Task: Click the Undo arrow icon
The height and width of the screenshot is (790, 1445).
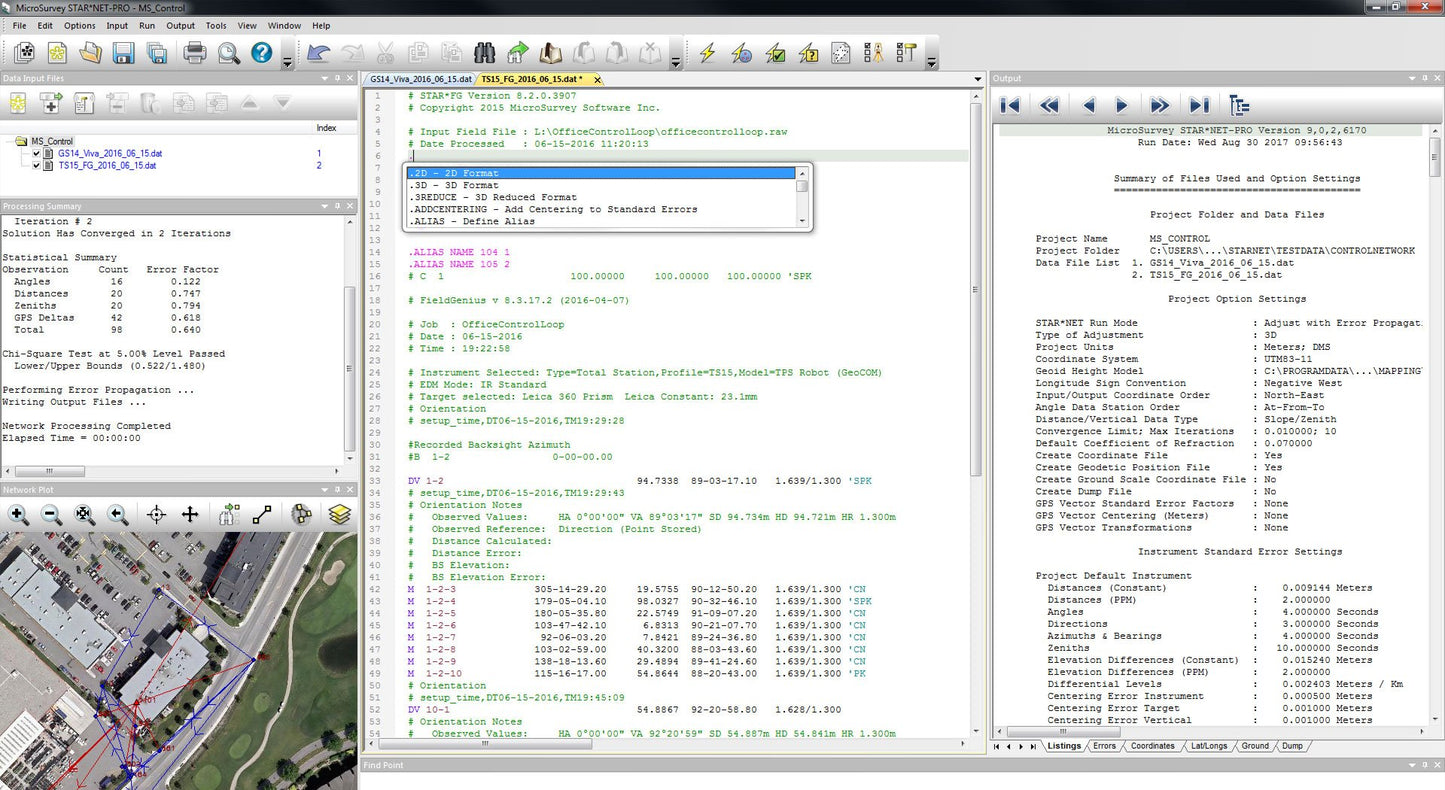Action: coord(318,53)
